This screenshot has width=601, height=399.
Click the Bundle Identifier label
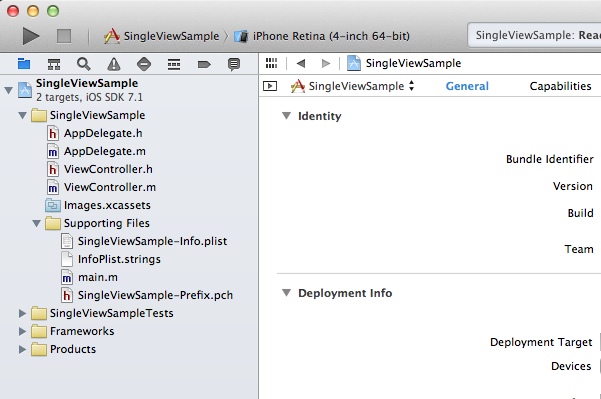(550, 159)
